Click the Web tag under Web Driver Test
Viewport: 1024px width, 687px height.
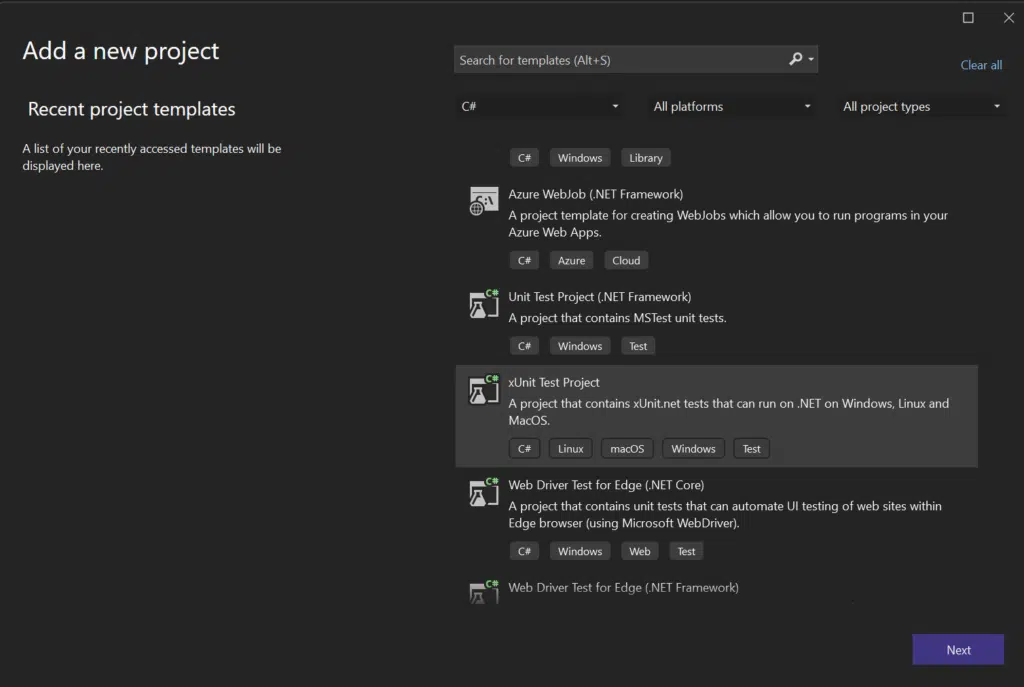[x=640, y=551]
